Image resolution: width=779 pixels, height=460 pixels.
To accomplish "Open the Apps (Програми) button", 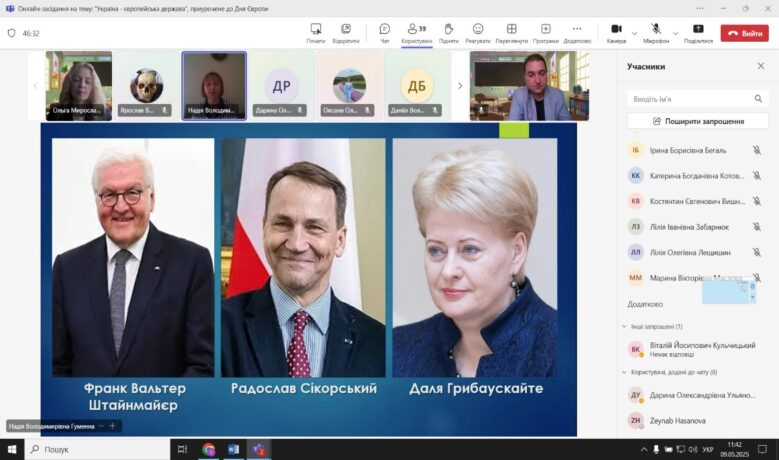I will click(545, 32).
